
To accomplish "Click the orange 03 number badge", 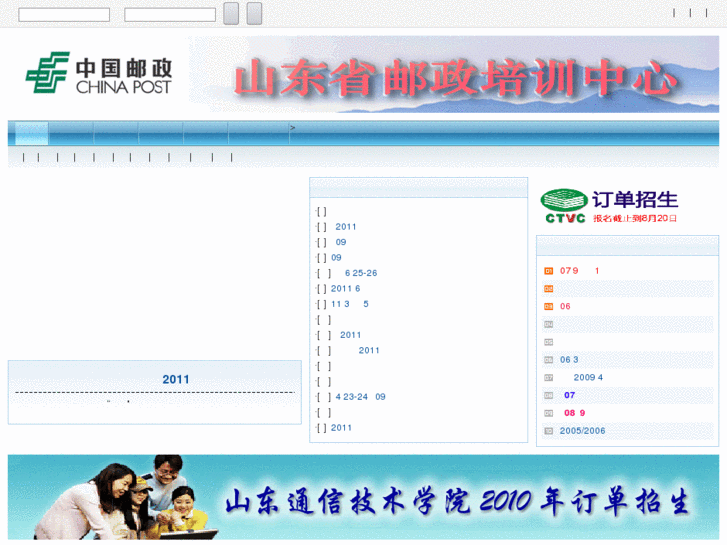I will click(548, 307).
